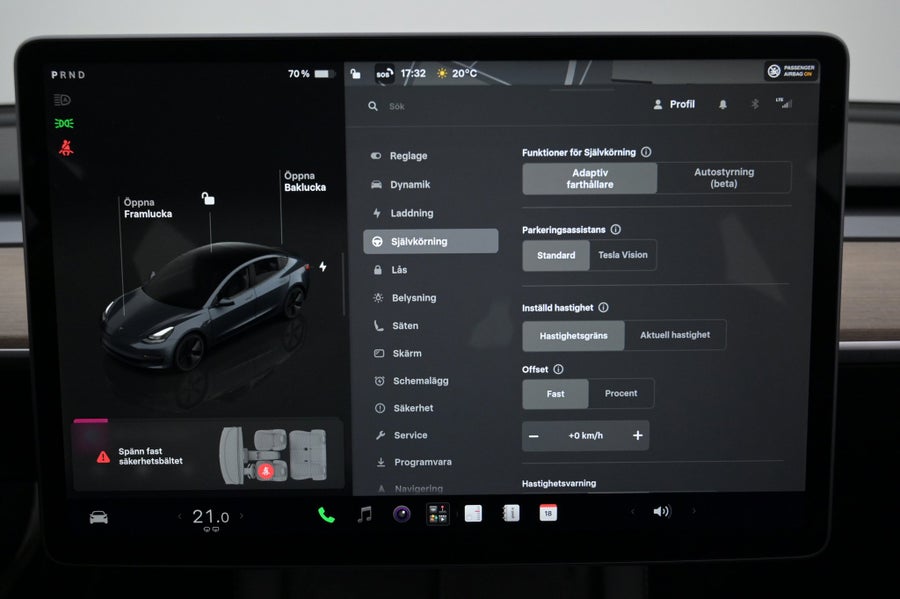Tap Öppna Framlucka to open frunk
The height and width of the screenshot is (599, 900).
pyautogui.click(x=148, y=208)
